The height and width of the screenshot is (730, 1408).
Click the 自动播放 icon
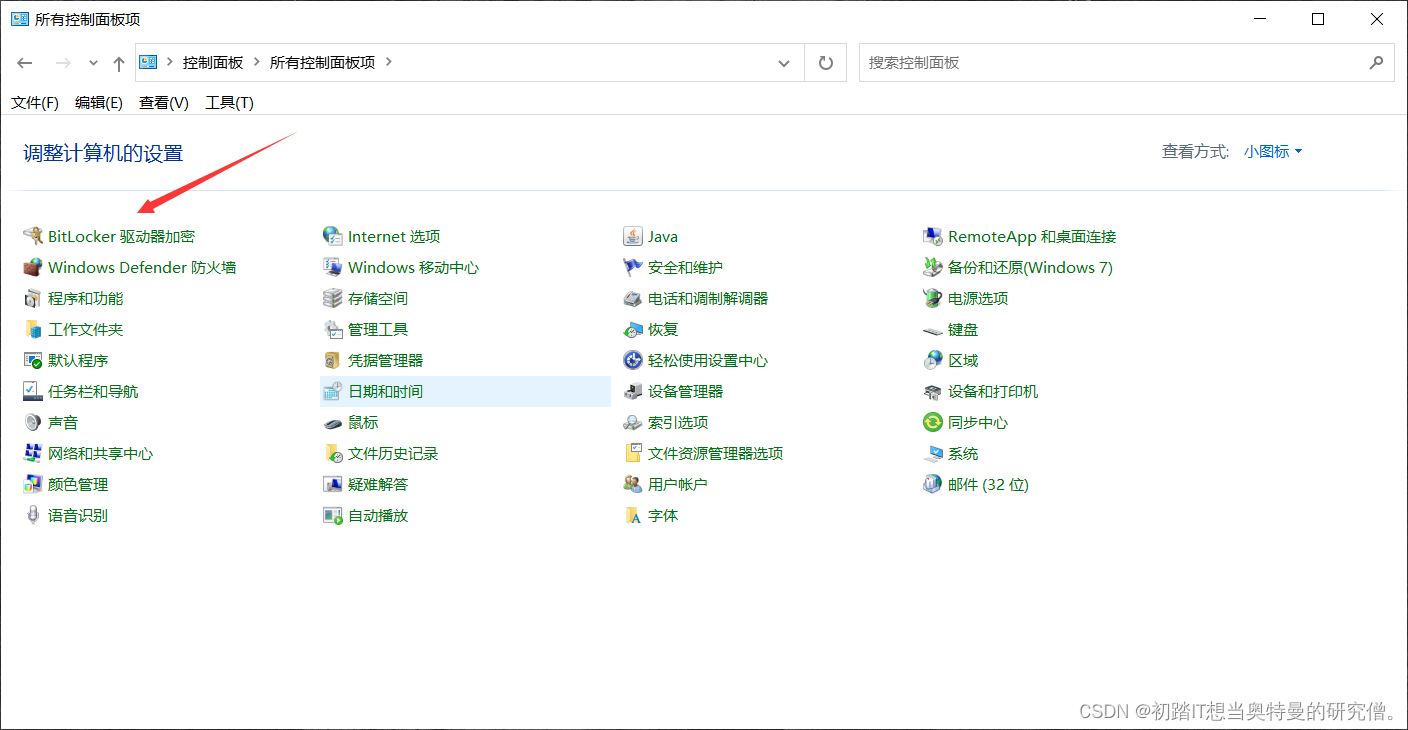pyautogui.click(x=333, y=516)
